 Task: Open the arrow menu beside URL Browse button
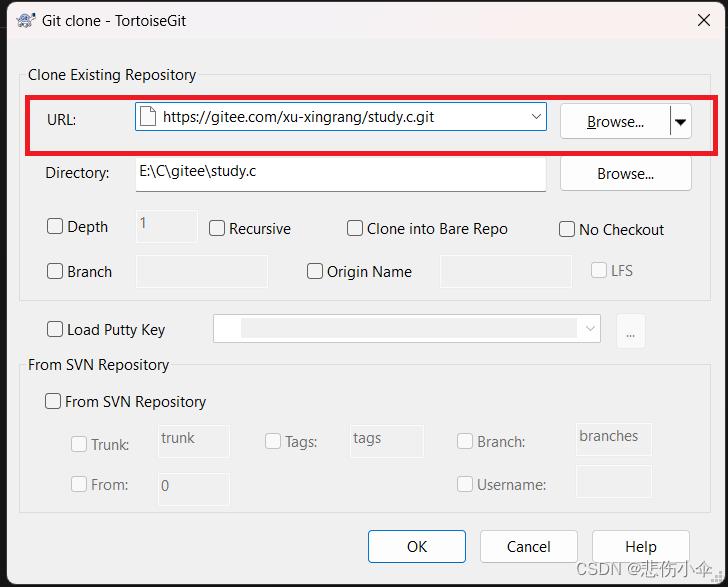(x=681, y=122)
